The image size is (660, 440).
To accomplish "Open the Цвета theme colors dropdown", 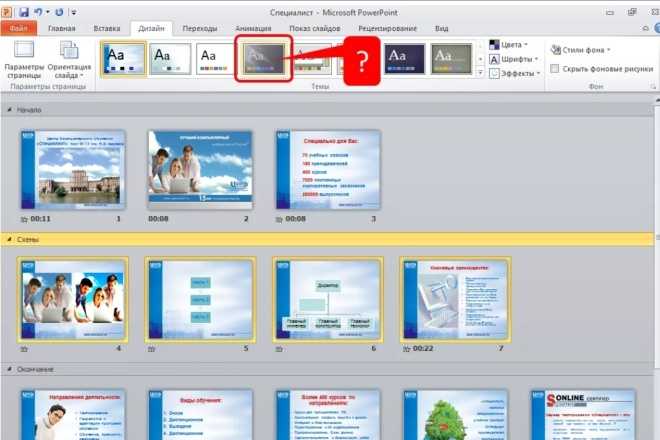I will (x=508, y=45).
